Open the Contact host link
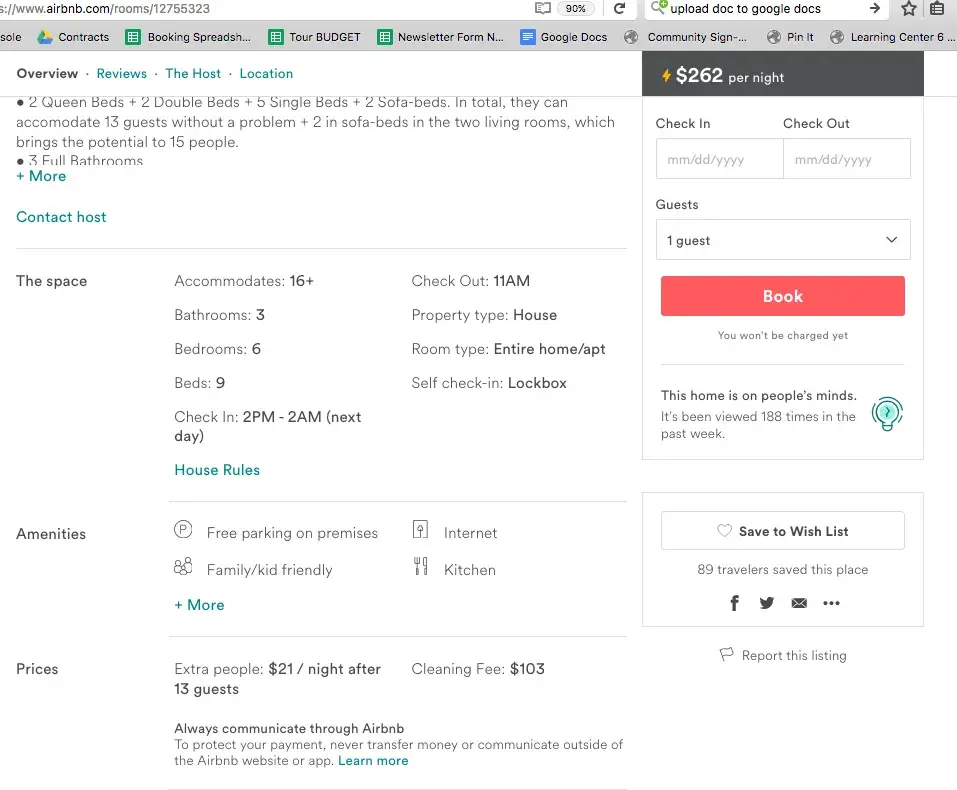Viewport: 957px width, 790px height. [61, 217]
